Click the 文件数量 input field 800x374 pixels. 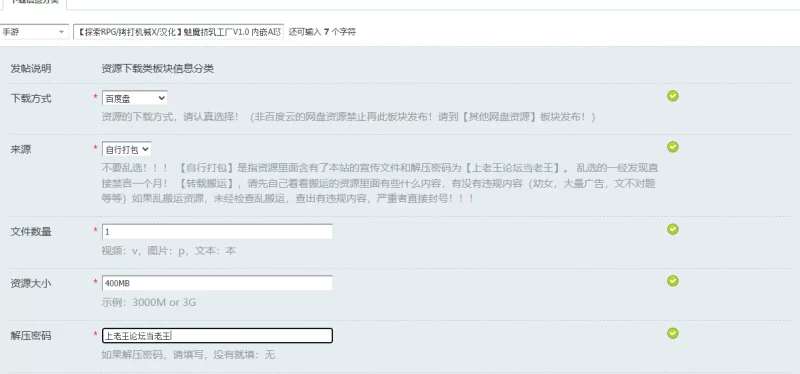[x=217, y=232]
